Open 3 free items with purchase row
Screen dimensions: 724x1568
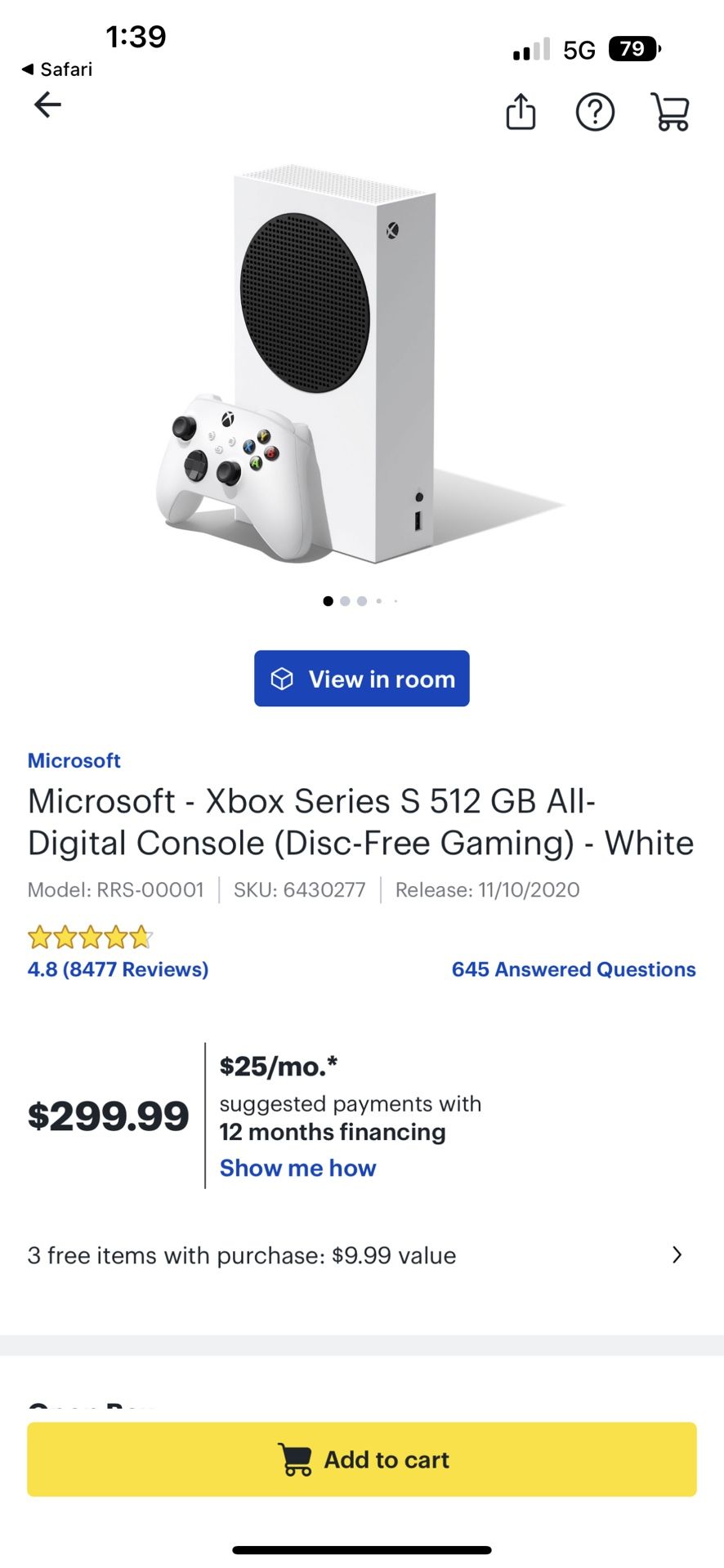click(242, 1255)
